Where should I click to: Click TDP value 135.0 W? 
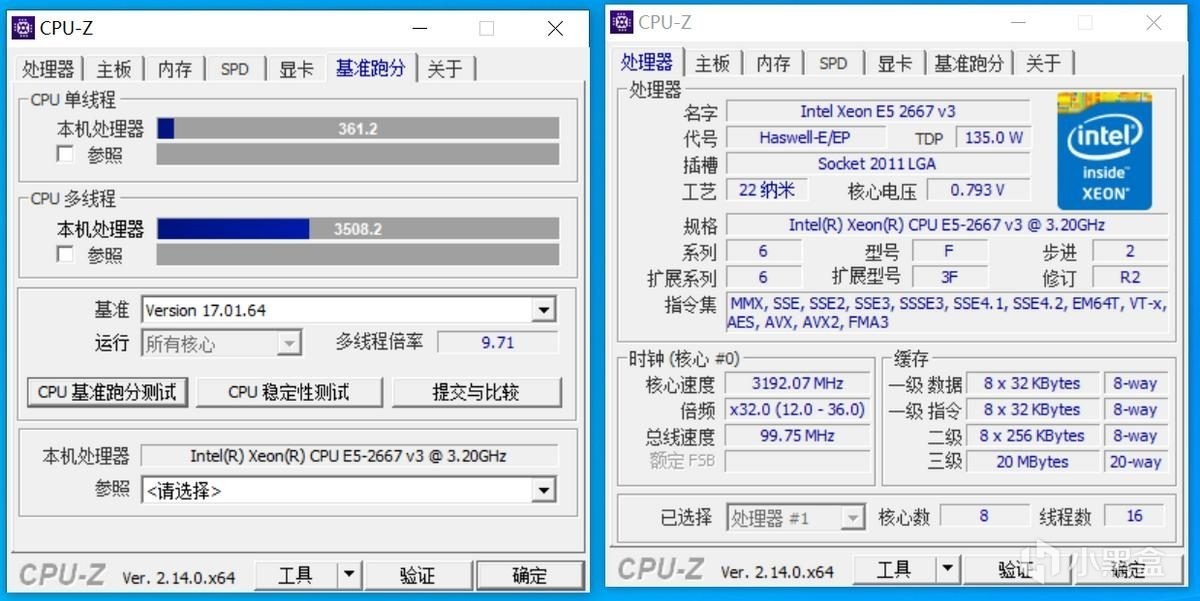993,137
